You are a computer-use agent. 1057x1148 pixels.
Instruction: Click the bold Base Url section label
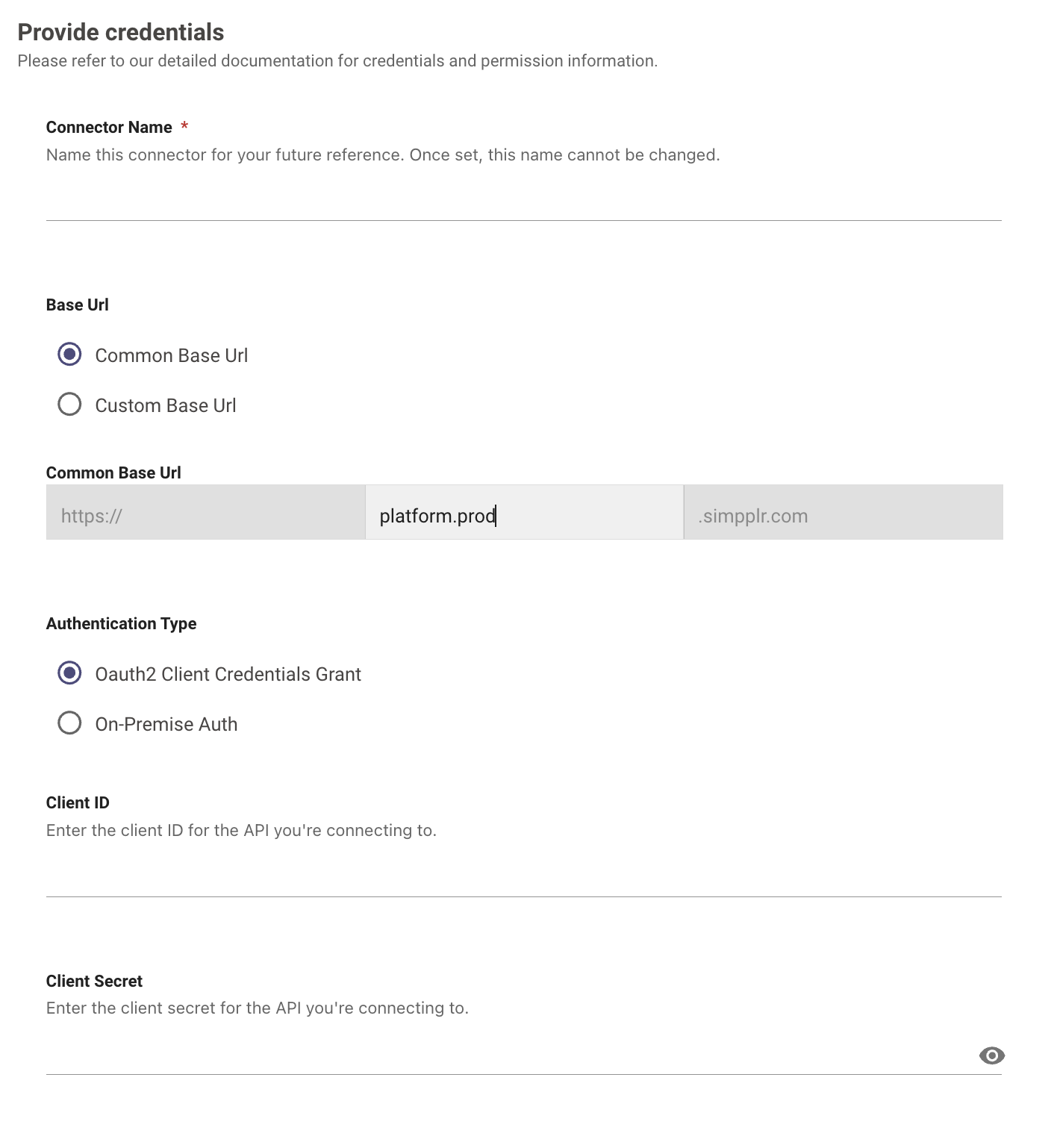[78, 305]
